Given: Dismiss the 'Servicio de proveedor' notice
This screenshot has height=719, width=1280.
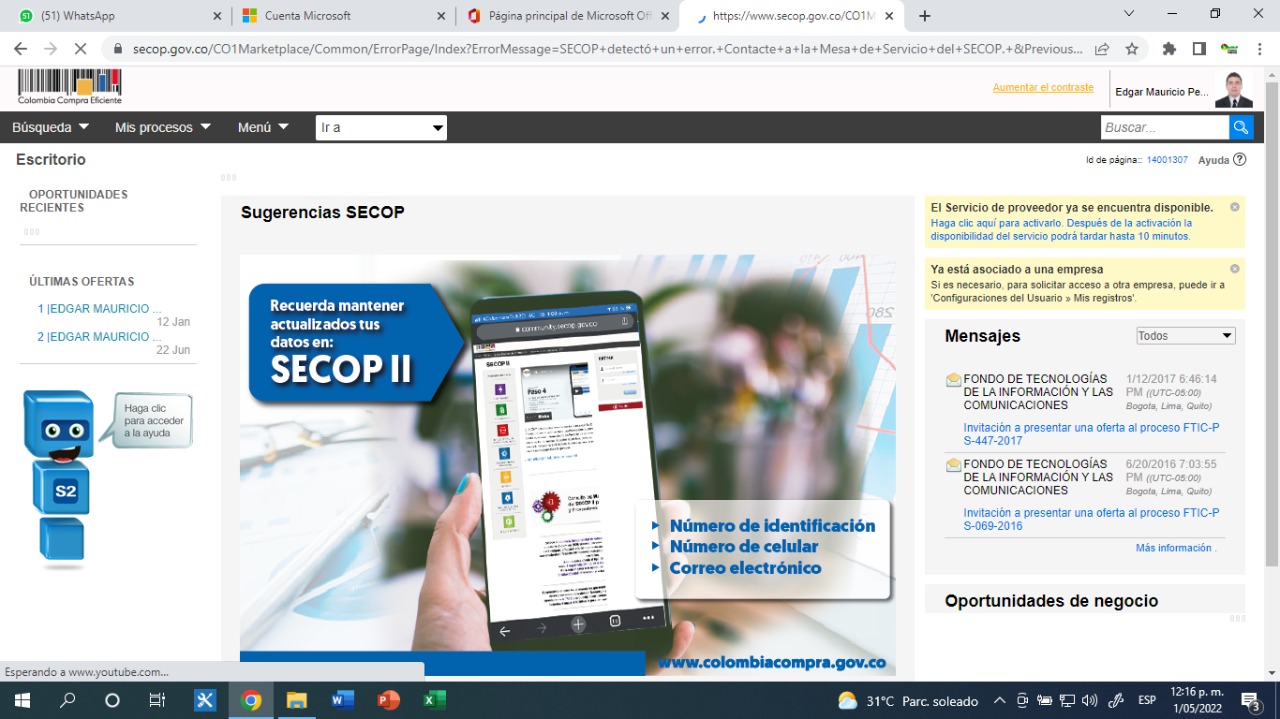Looking at the screenshot, I should pos(1235,207).
